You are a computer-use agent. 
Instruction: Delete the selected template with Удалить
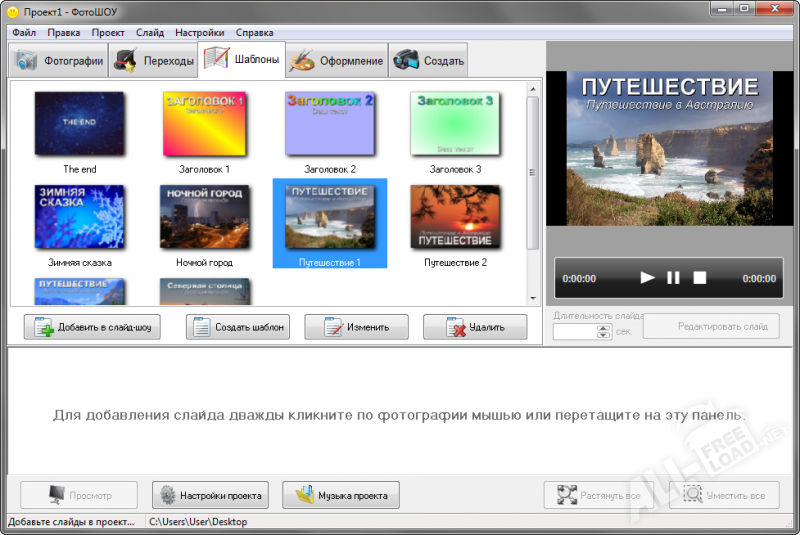click(x=474, y=327)
